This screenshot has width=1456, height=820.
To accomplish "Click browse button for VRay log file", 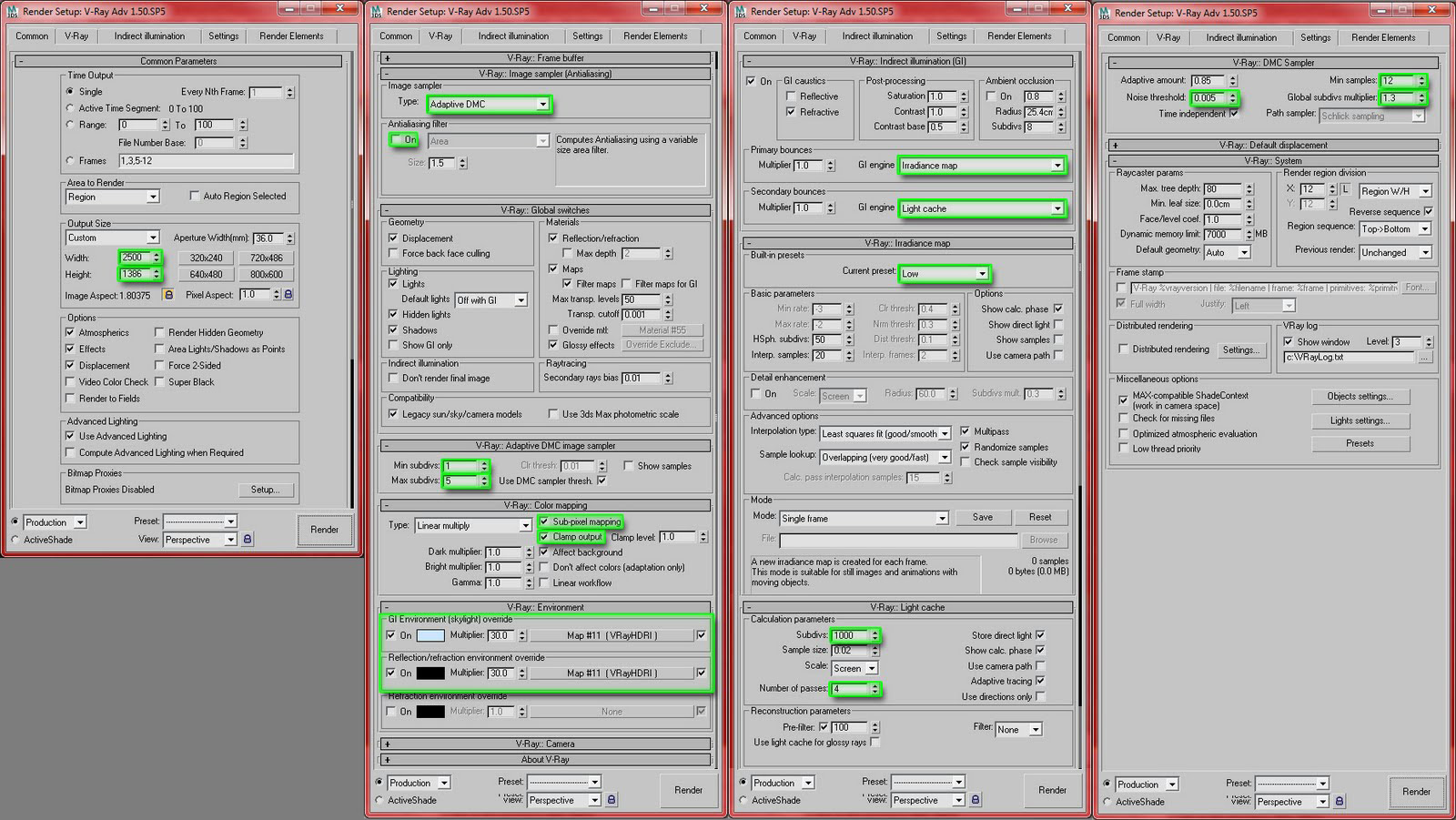I will coord(1424,358).
